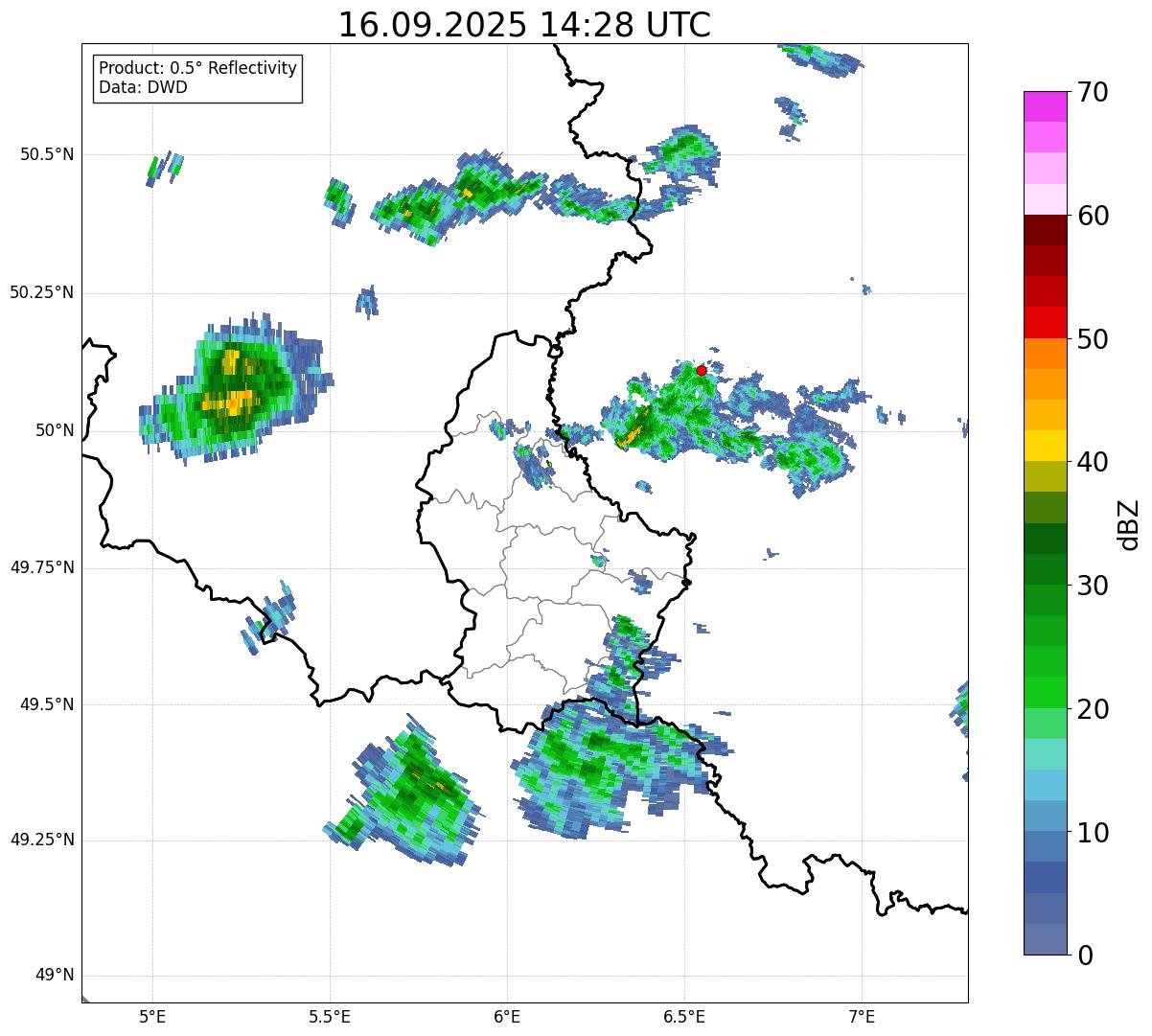Click the 6.5°E longitude label

pyautogui.click(x=684, y=1017)
